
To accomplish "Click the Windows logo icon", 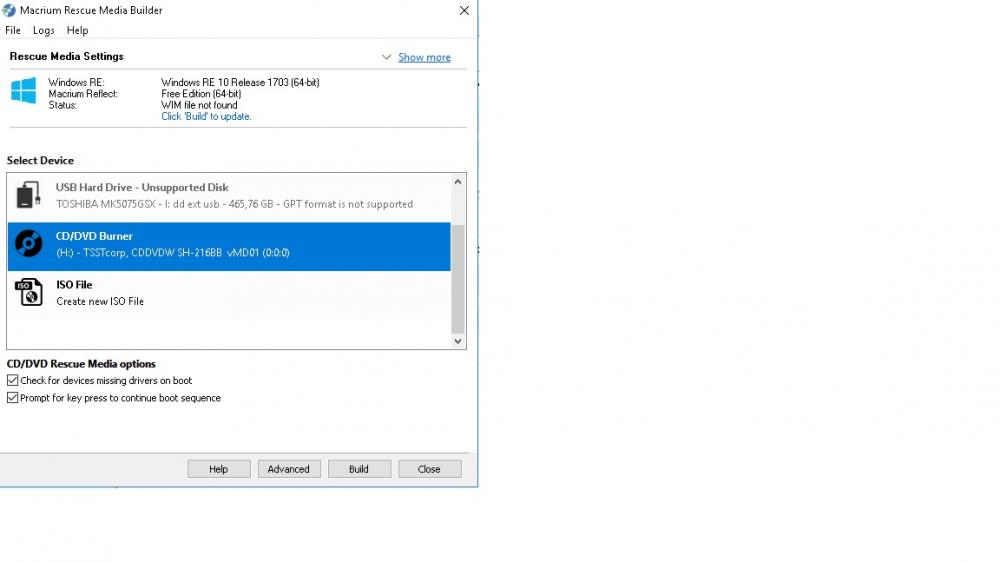I will [x=24, y=91].
